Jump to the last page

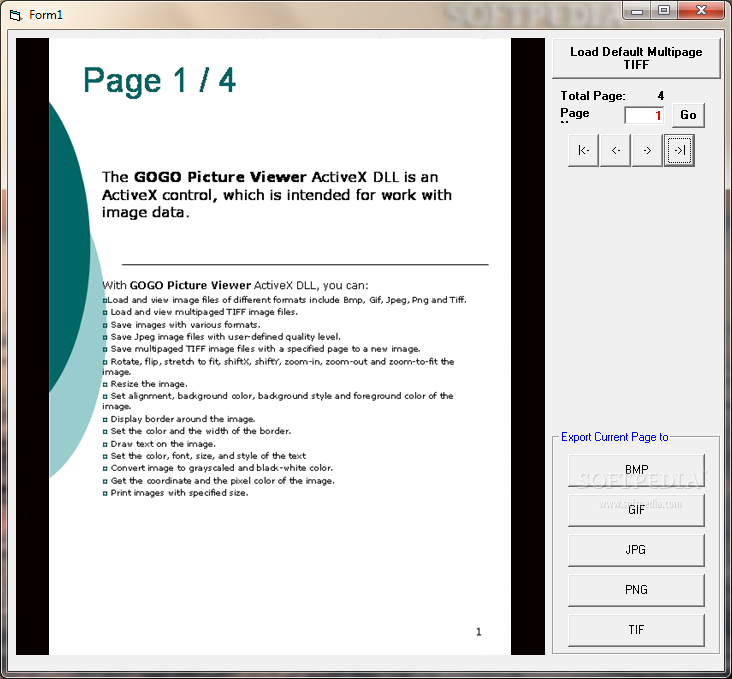click(x=679, y=150)
